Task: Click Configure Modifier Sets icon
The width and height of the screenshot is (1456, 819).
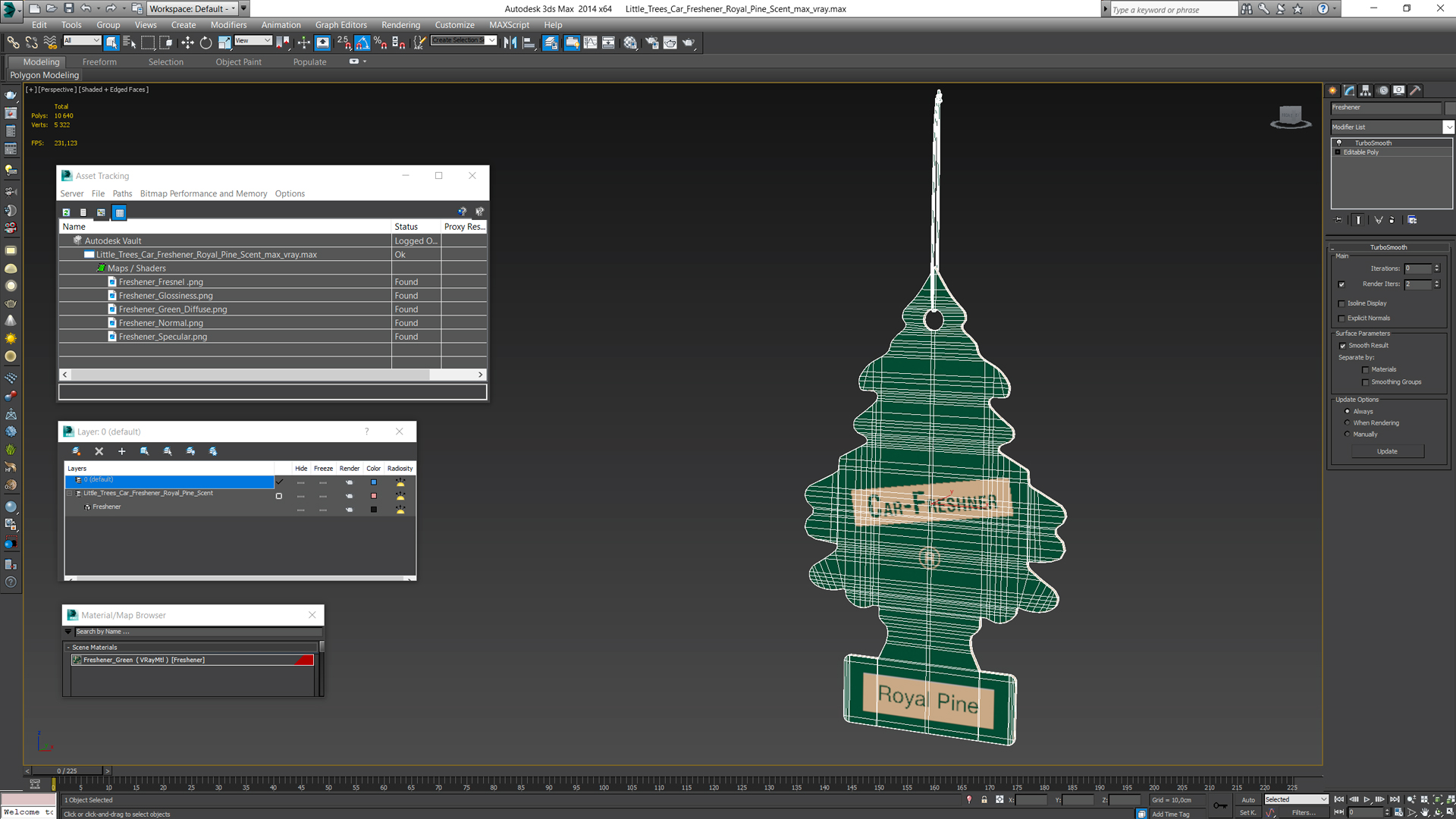Action: click(1412, 220)
